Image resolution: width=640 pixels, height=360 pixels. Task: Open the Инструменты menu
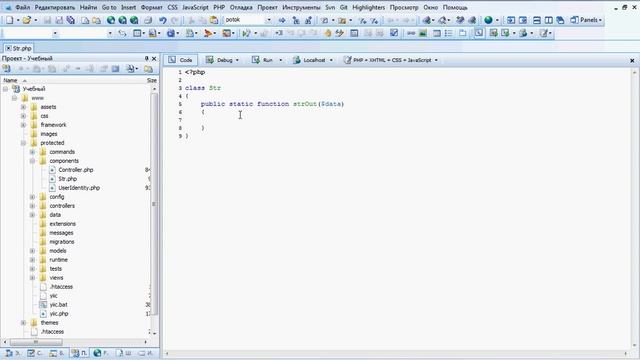[x=301, y=7]
